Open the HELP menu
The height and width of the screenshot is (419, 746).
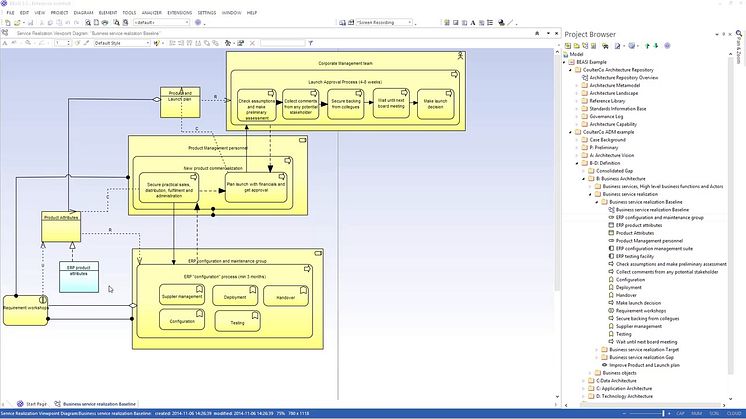click(x=252, y=13)
